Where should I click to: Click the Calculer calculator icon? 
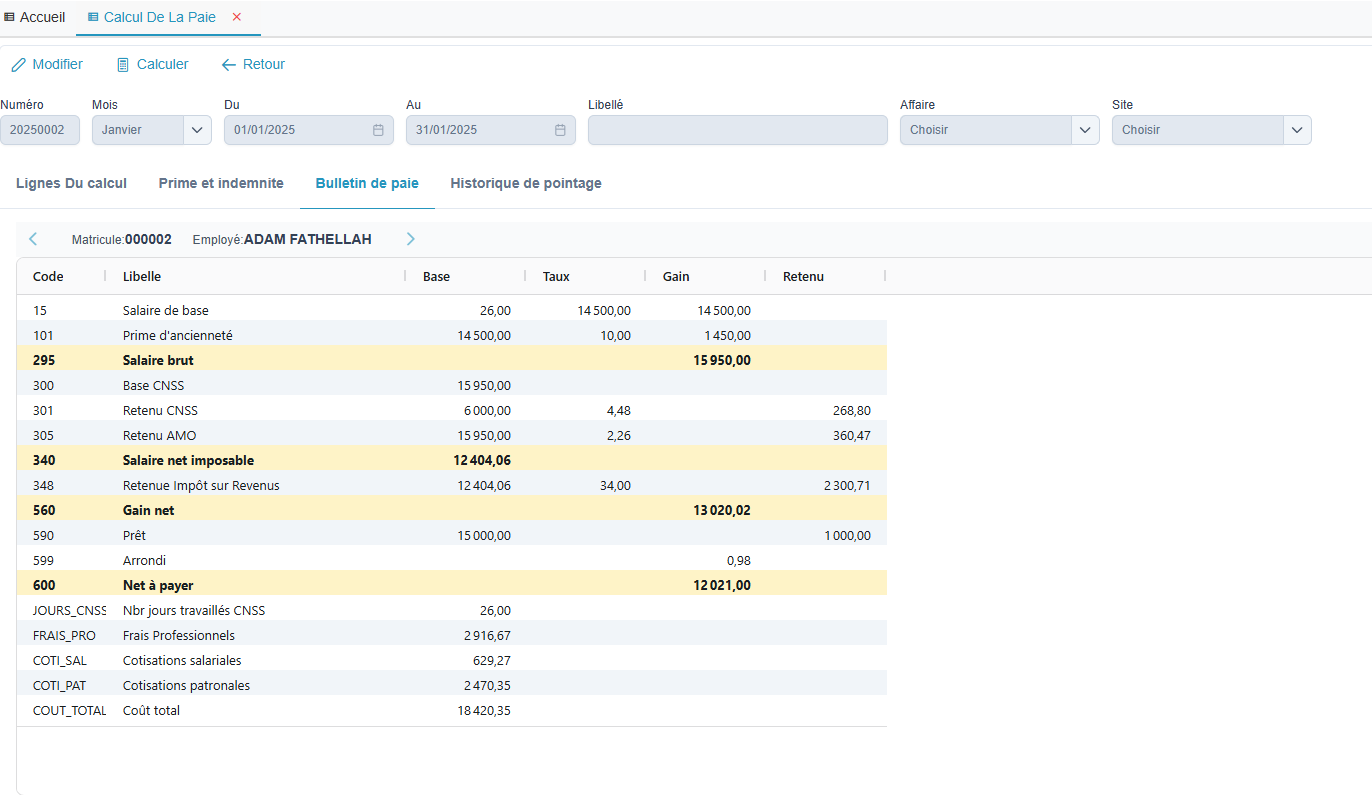pos(123,65)
